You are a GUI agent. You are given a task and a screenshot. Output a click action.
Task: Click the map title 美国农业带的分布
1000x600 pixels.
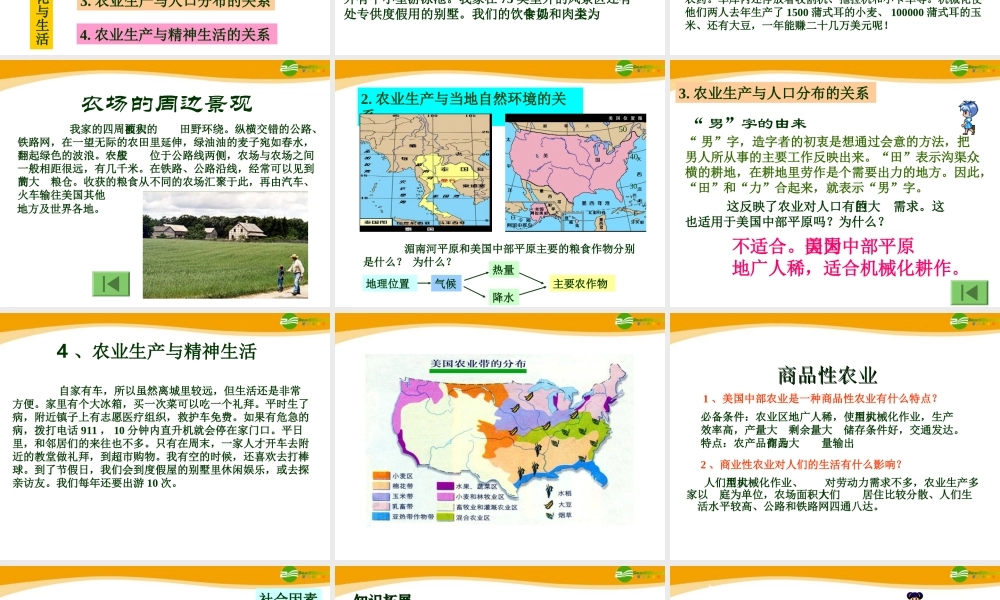pos(478,363)
